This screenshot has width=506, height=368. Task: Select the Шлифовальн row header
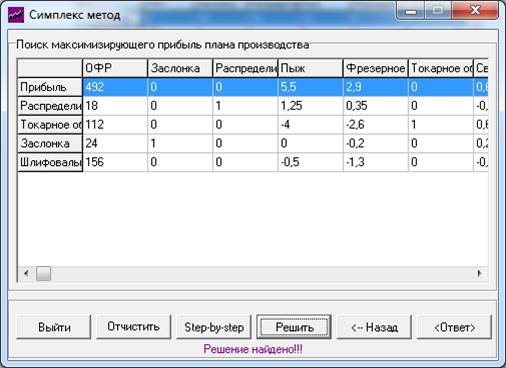click(50, 162)
